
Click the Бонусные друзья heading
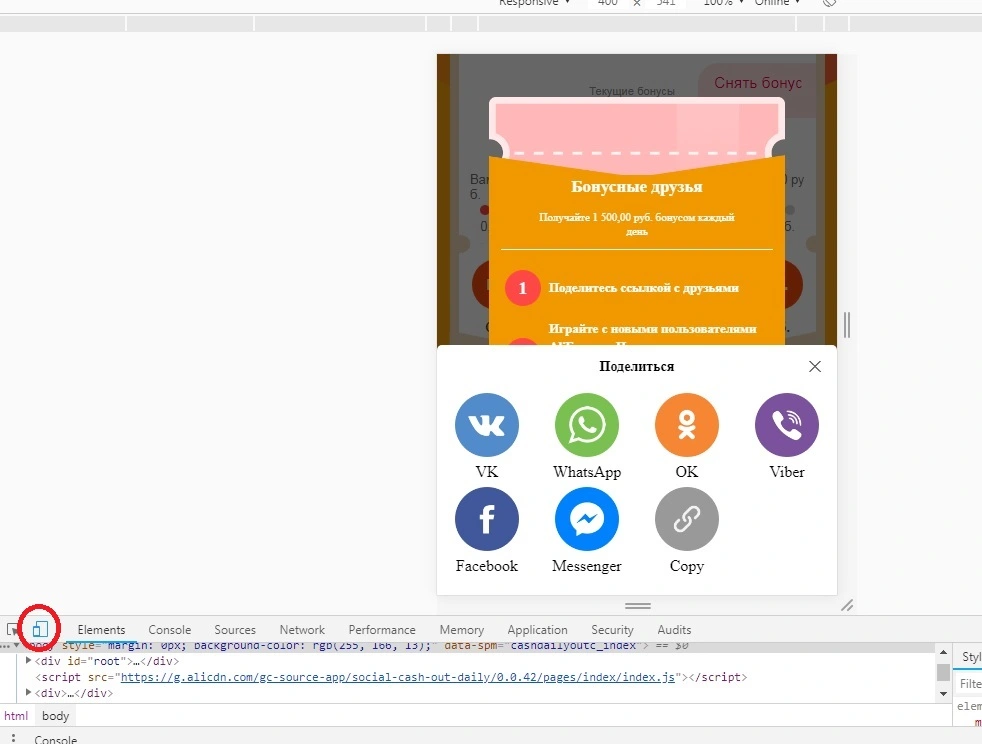coord(637,187)
